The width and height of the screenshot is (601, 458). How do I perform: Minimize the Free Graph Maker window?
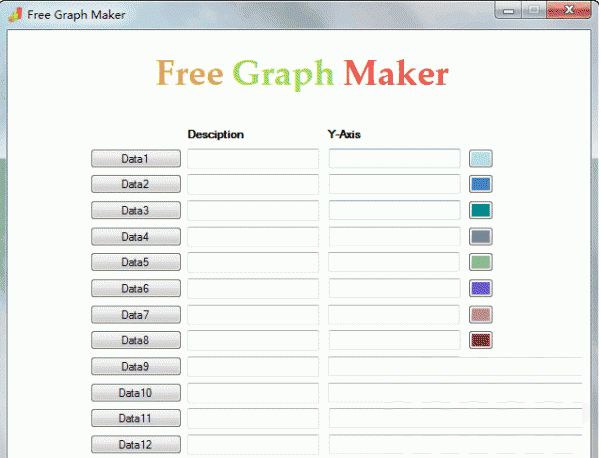(508, 10)
